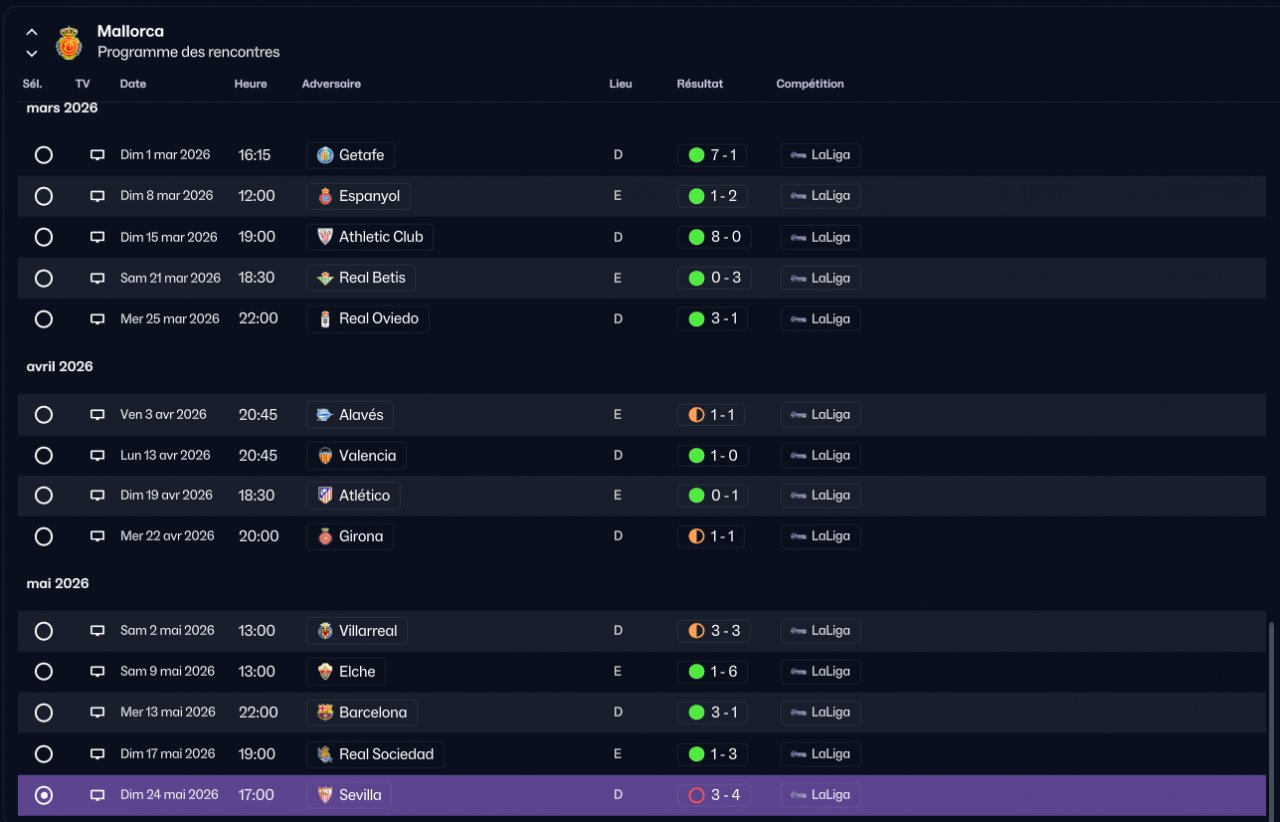Sort by the Résultat column header
Screen dimensions: 1280x822
[x=700, y=84]
